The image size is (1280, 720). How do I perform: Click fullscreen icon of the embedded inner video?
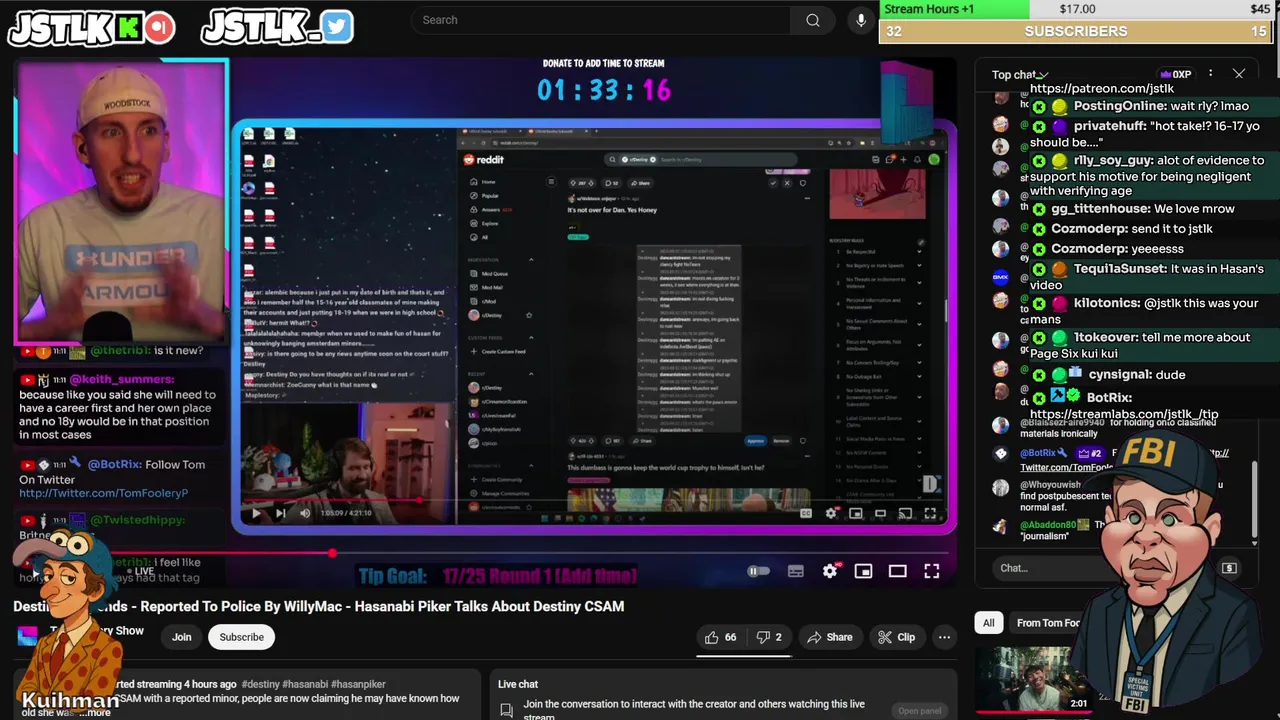929,513
